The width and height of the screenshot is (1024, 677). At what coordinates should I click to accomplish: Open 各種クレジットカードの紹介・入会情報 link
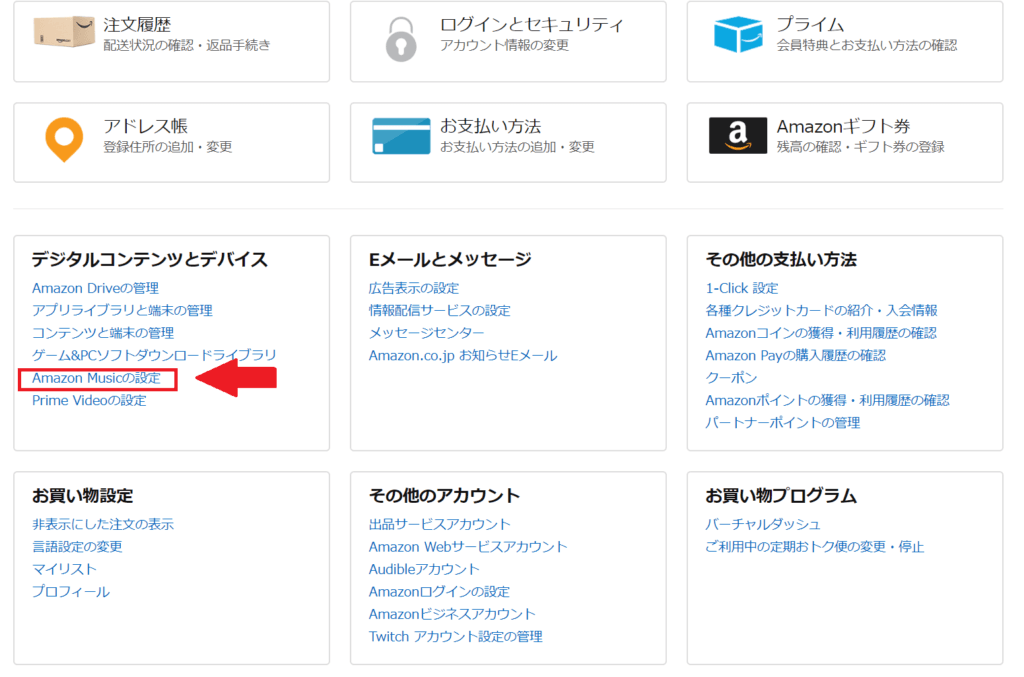pyautogui.click(x=822, y=310)
